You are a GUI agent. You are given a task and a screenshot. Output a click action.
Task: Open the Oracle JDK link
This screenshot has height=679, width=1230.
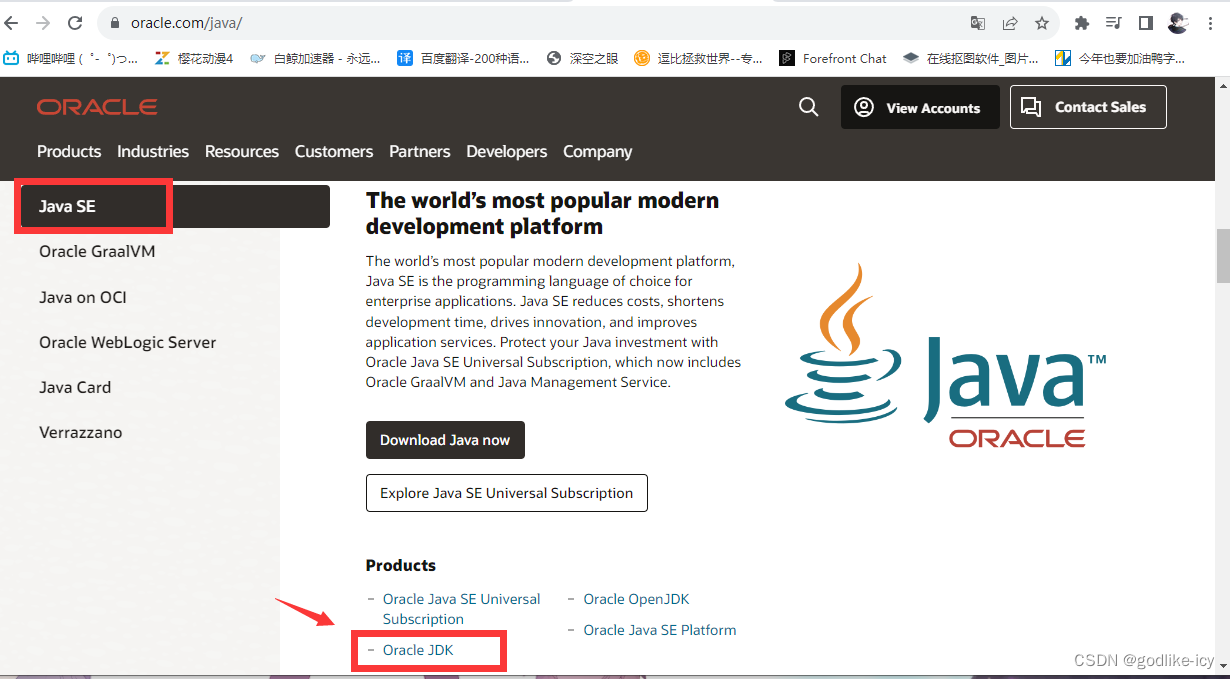[418, 650]
